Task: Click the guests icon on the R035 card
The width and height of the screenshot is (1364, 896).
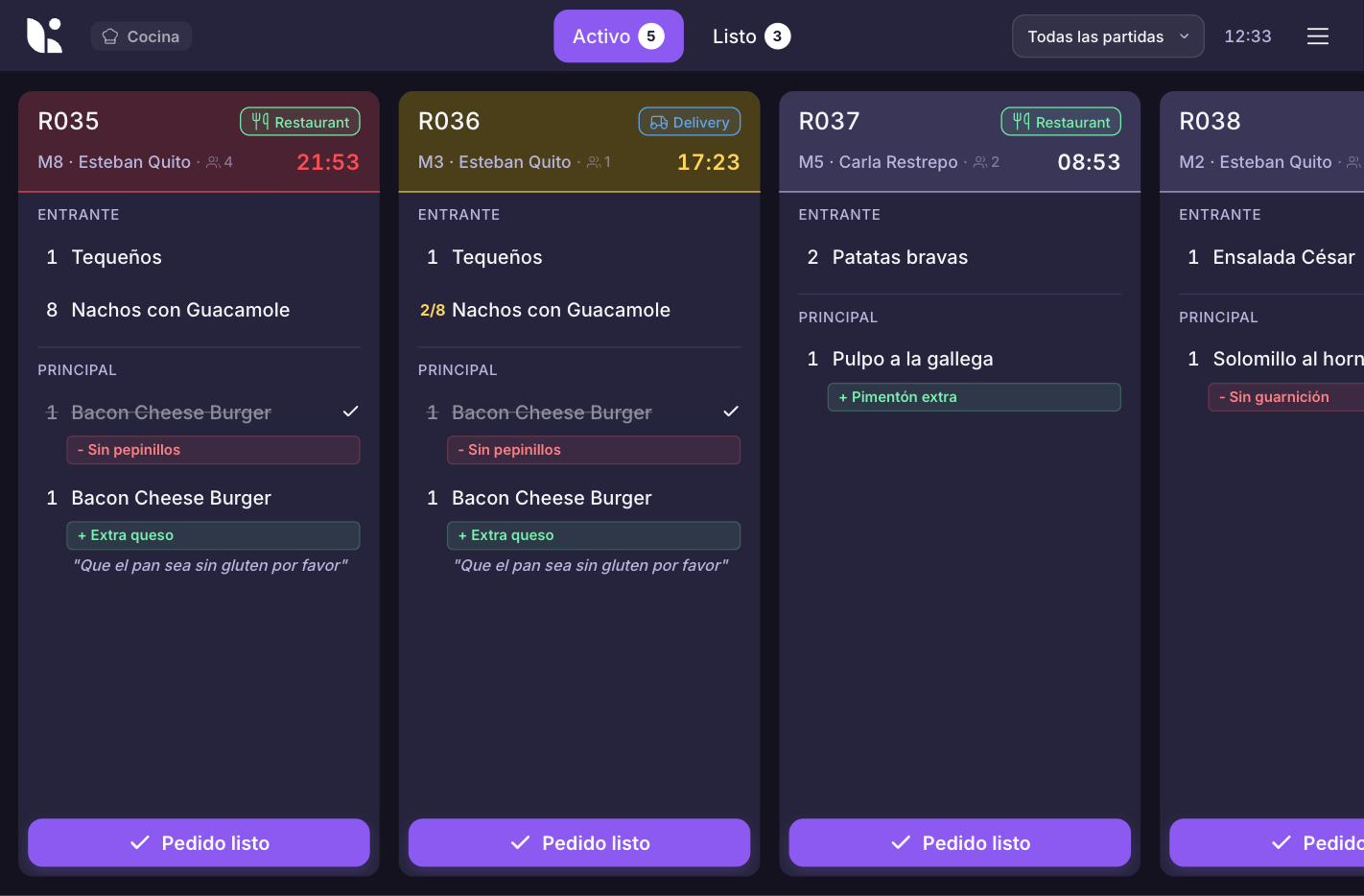Action: point(213,162)
